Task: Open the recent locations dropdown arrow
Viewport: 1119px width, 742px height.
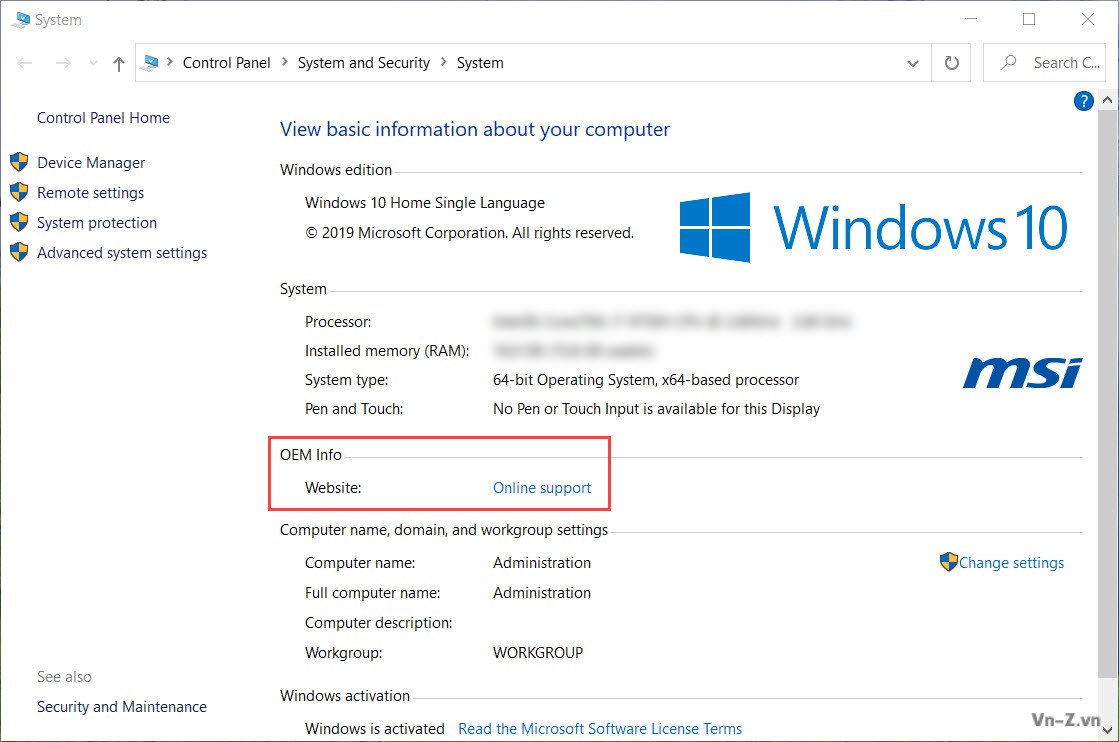Action: (93, 63)
